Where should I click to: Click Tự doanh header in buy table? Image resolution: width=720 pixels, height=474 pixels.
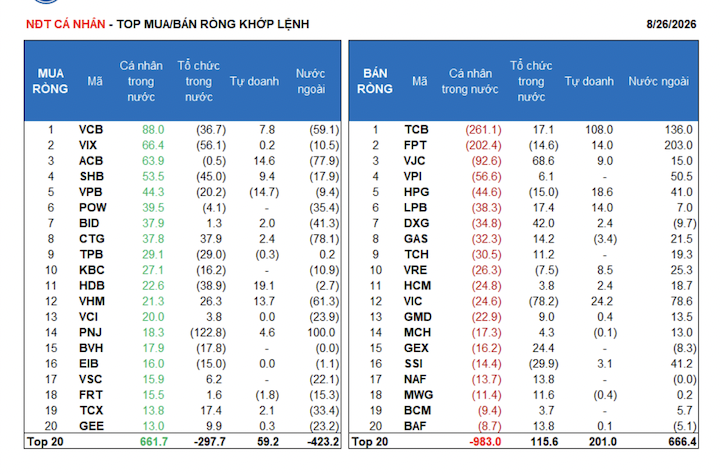point(254,81)
